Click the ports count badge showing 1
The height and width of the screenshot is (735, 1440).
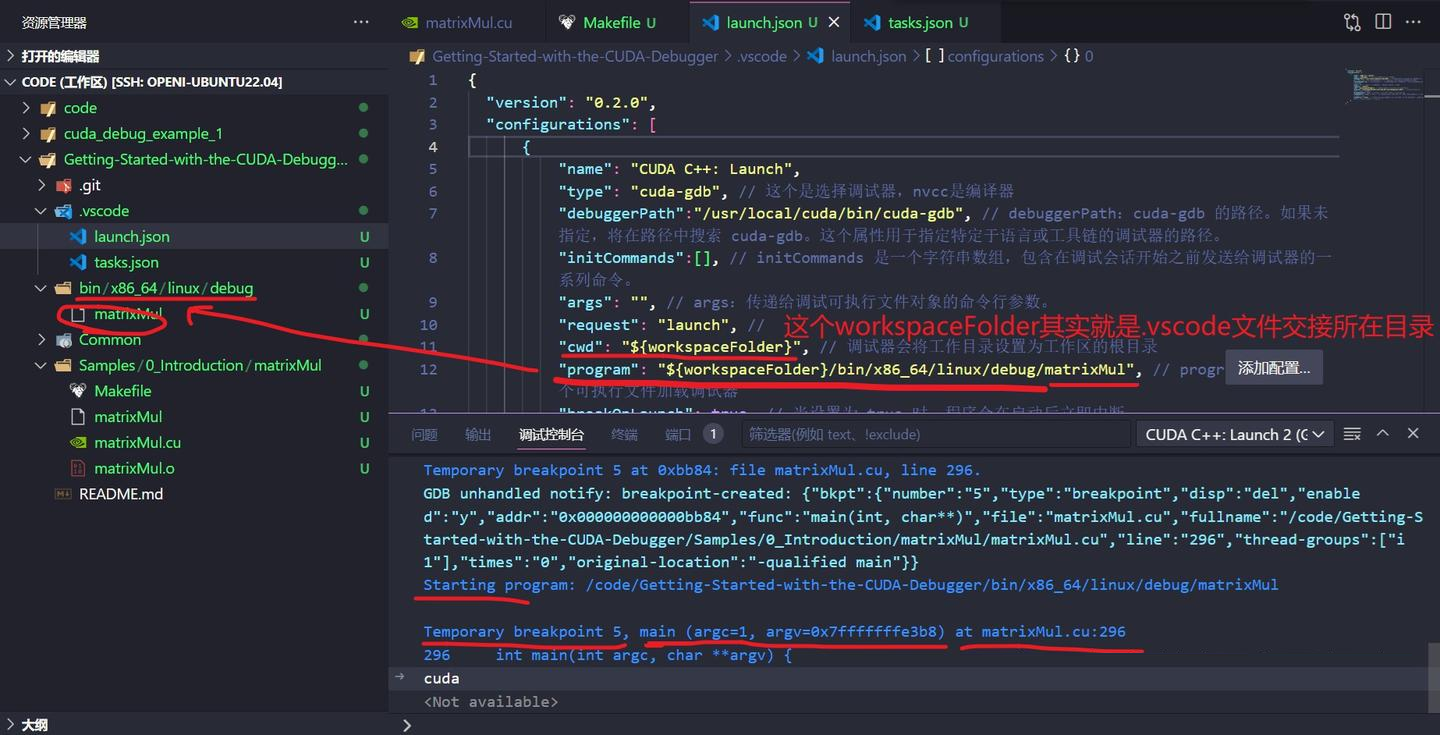click(x=712, y=434)
